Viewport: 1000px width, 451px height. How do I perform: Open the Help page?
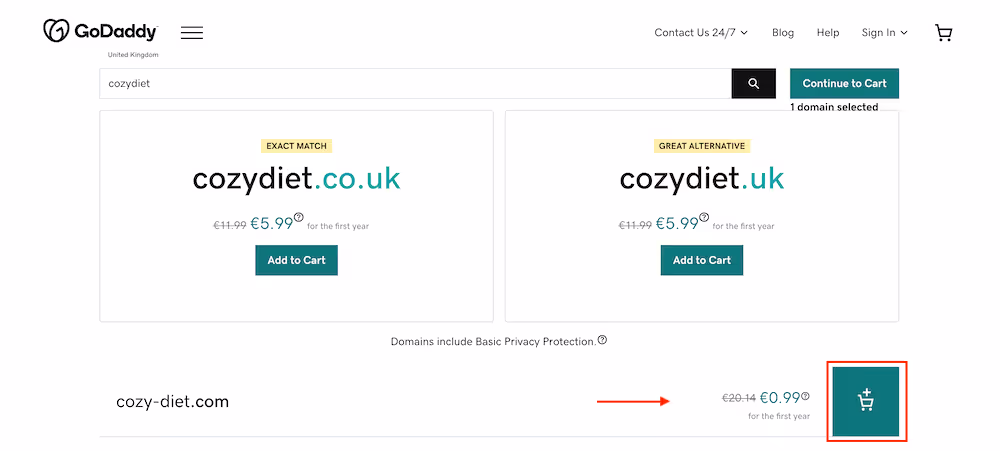828,33
